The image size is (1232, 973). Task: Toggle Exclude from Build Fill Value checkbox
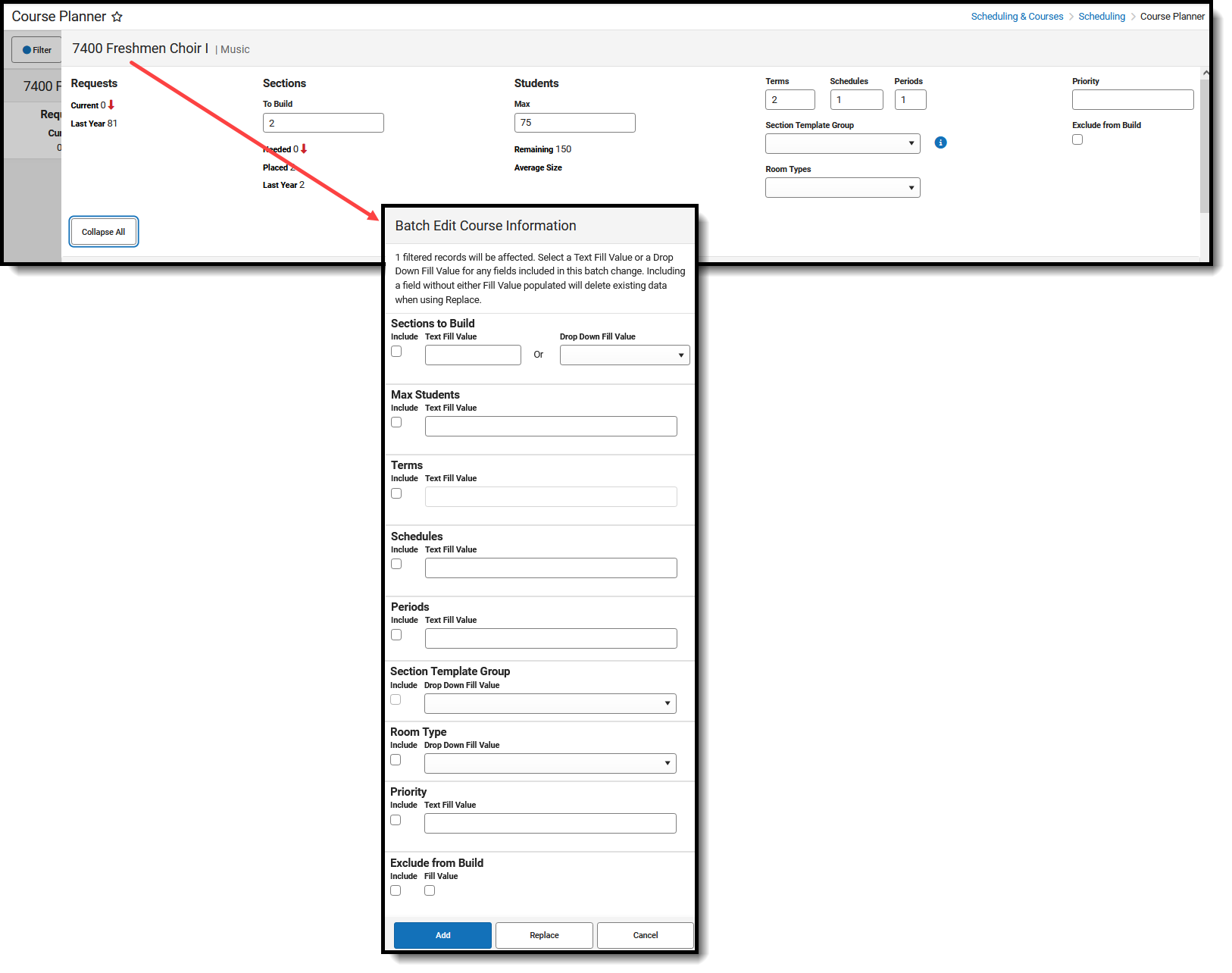[430, 890]
